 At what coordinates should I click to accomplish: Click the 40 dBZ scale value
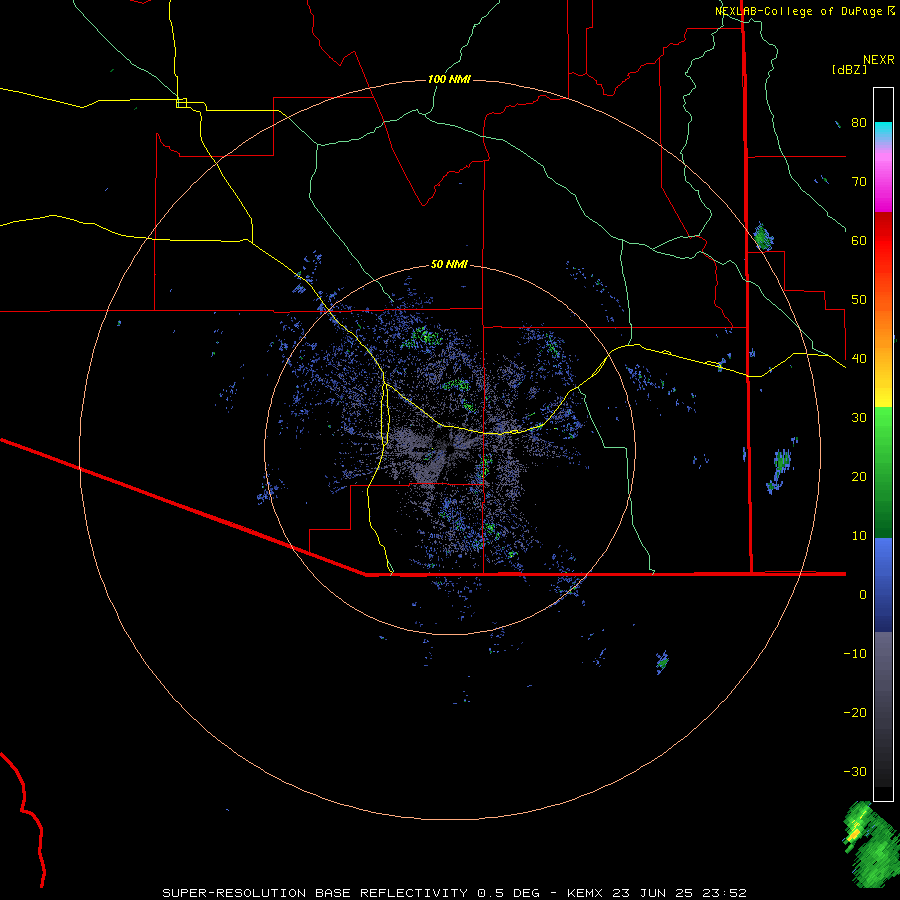(859, 359)
